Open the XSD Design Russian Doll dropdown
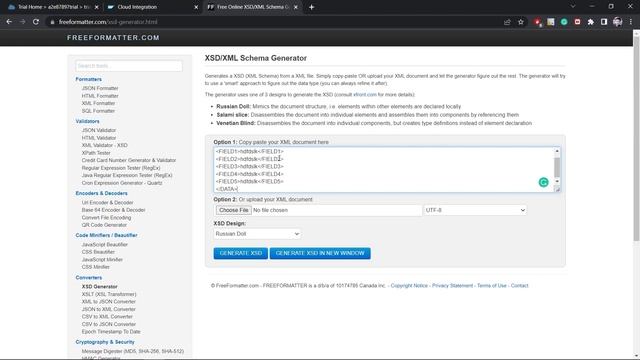 257,234
